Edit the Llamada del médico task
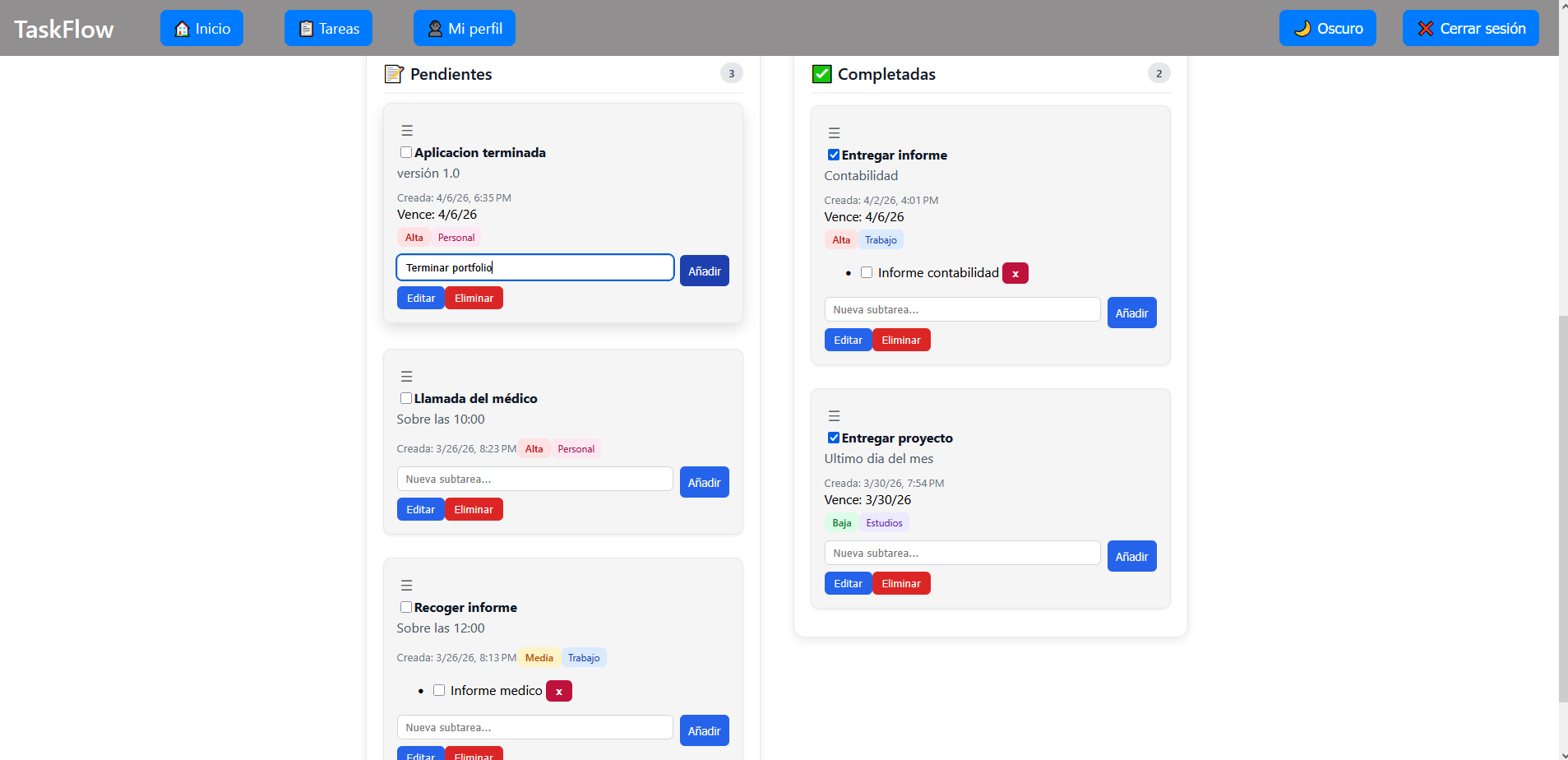1568x760 pixels. coord(420,510)
